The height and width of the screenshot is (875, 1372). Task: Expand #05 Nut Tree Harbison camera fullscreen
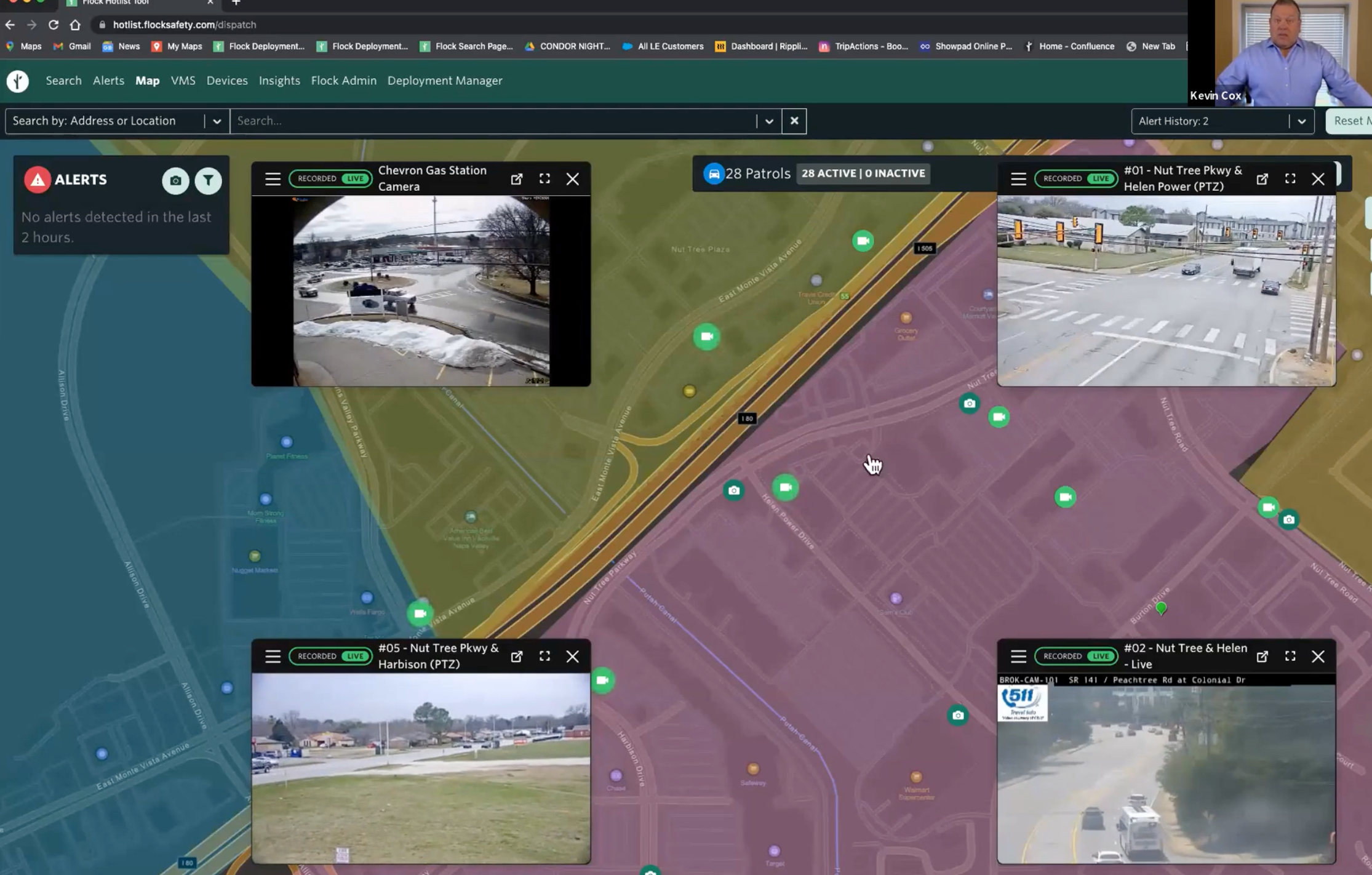(x=544, y=656)
